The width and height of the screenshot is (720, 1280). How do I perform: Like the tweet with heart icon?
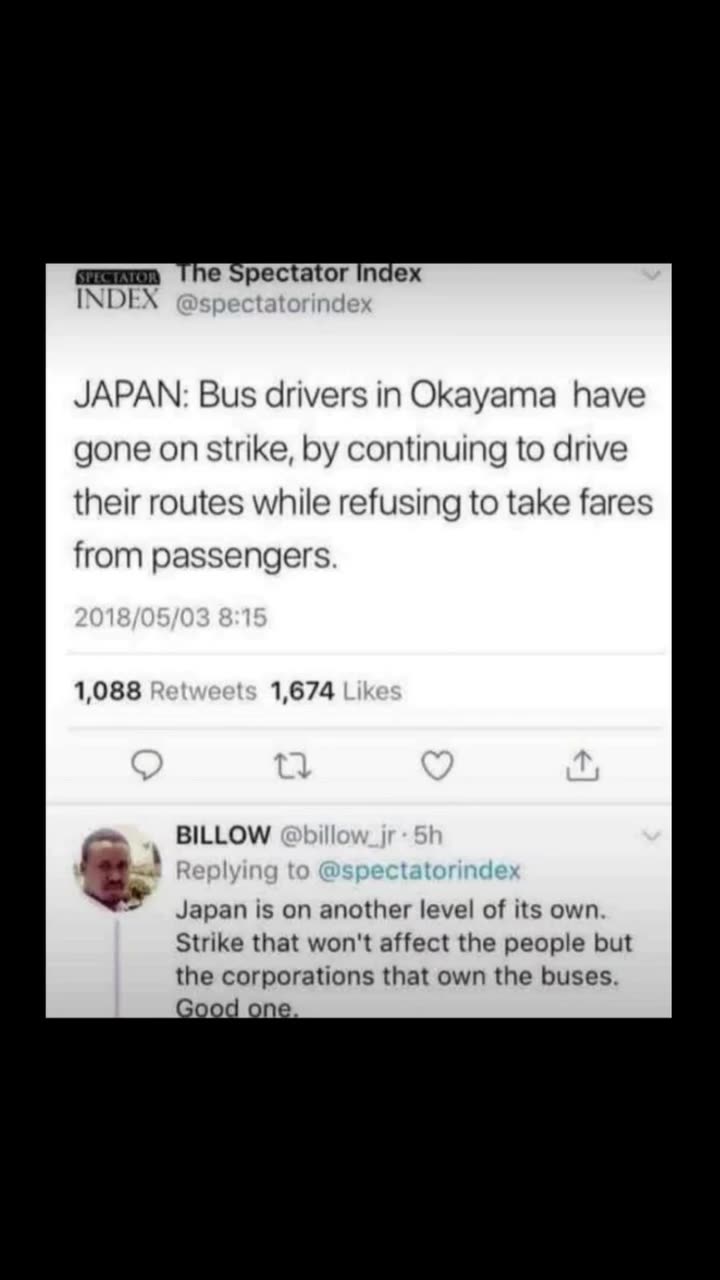[x=437, y=766]
